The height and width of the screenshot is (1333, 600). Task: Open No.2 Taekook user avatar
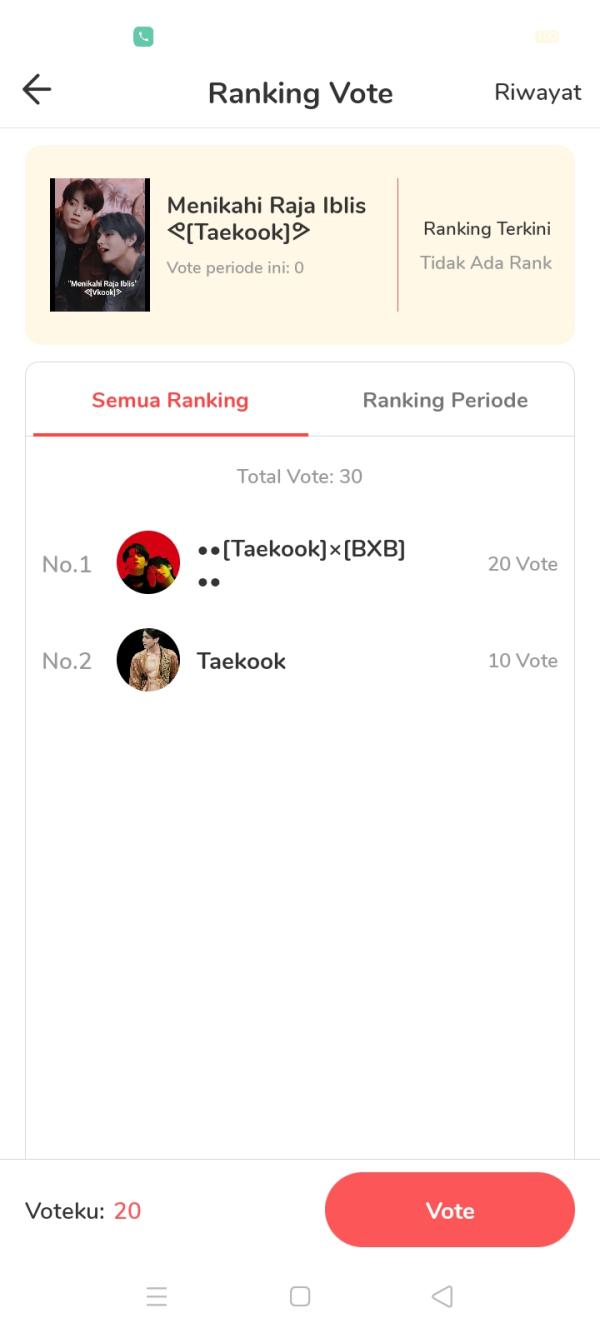[148, 660]
